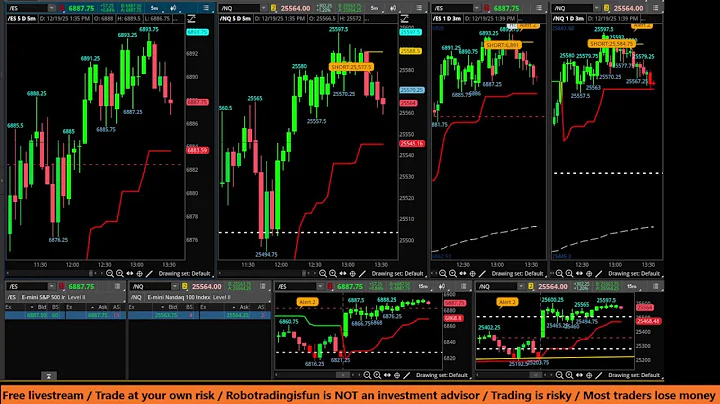Select drawing tool on /NQ 15m chart
The image size is (720, 404).
(599, 375)
